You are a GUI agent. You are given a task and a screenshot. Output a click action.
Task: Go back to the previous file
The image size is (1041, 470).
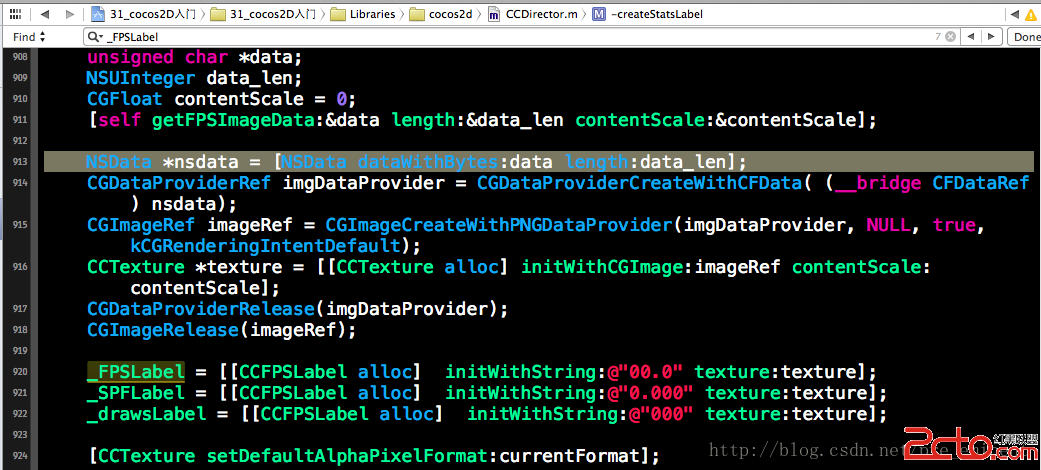point(46,14)
